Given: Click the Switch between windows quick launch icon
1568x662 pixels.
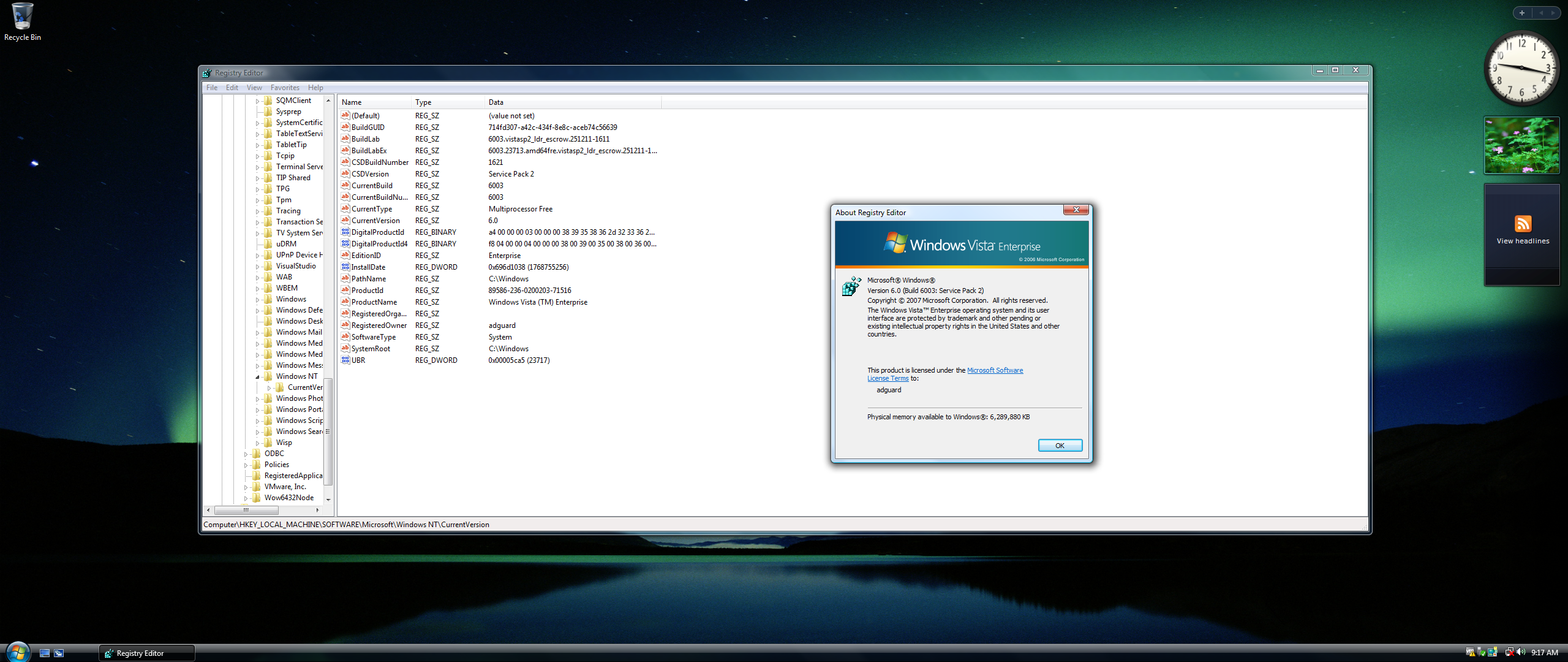Looking at the screenshot, I should (59, 653).
